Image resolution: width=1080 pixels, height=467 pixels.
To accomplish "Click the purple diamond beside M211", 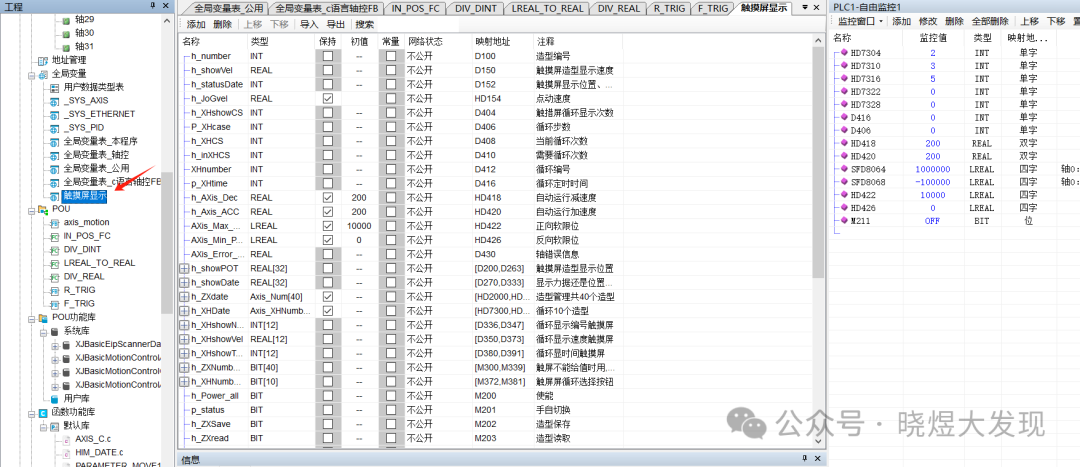I will point(845,220).
